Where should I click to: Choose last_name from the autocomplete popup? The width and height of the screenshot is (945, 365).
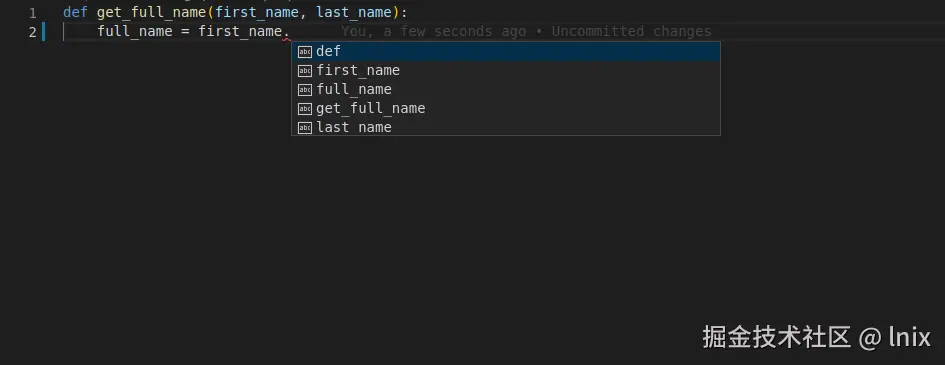[506, 126]
